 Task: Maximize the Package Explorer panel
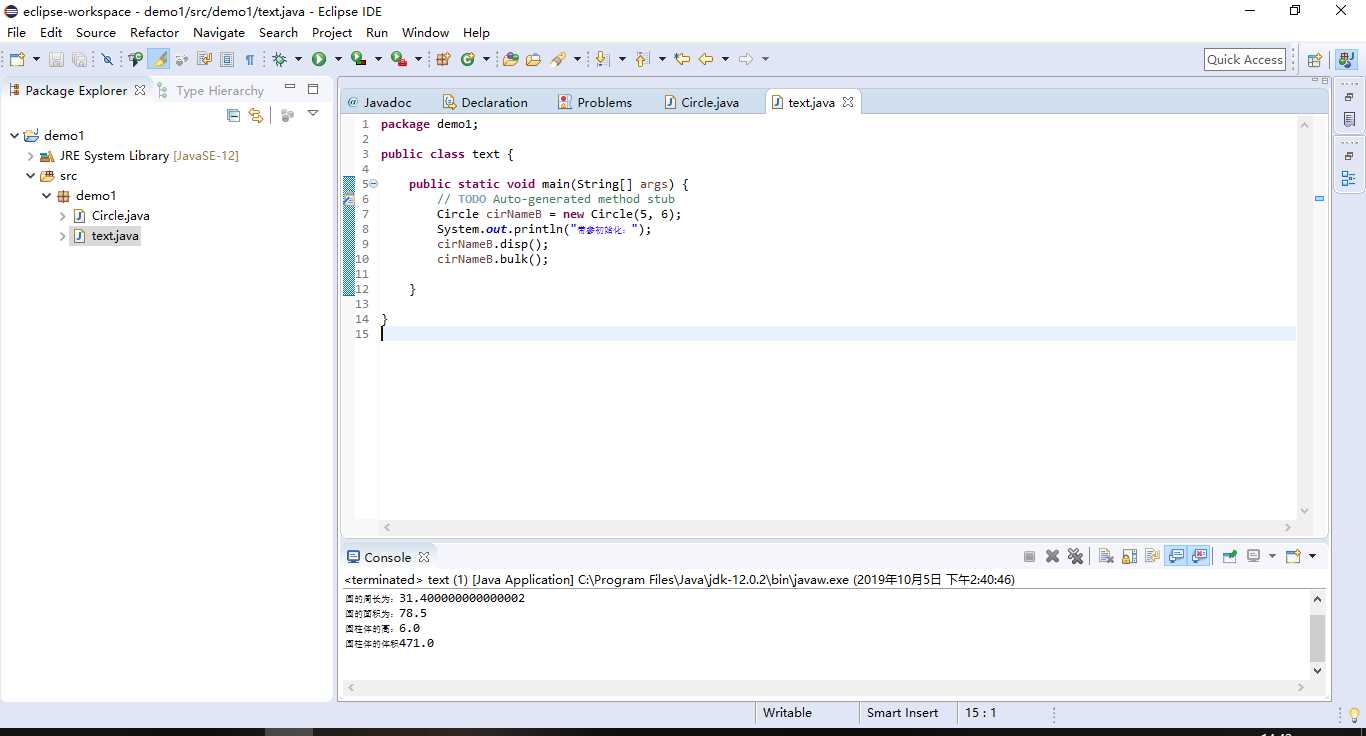313,88
